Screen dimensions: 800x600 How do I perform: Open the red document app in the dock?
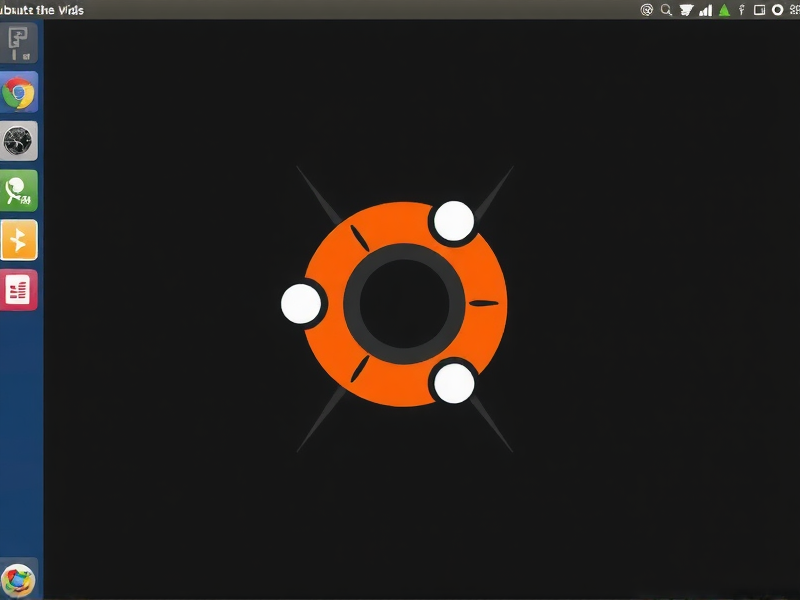coord(20,290)
